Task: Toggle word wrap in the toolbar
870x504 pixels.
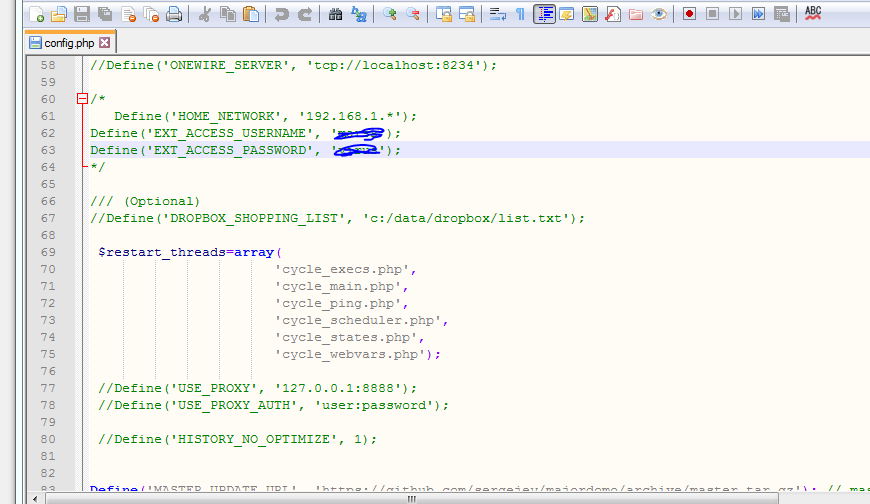Action: click(x=497, y=14)
